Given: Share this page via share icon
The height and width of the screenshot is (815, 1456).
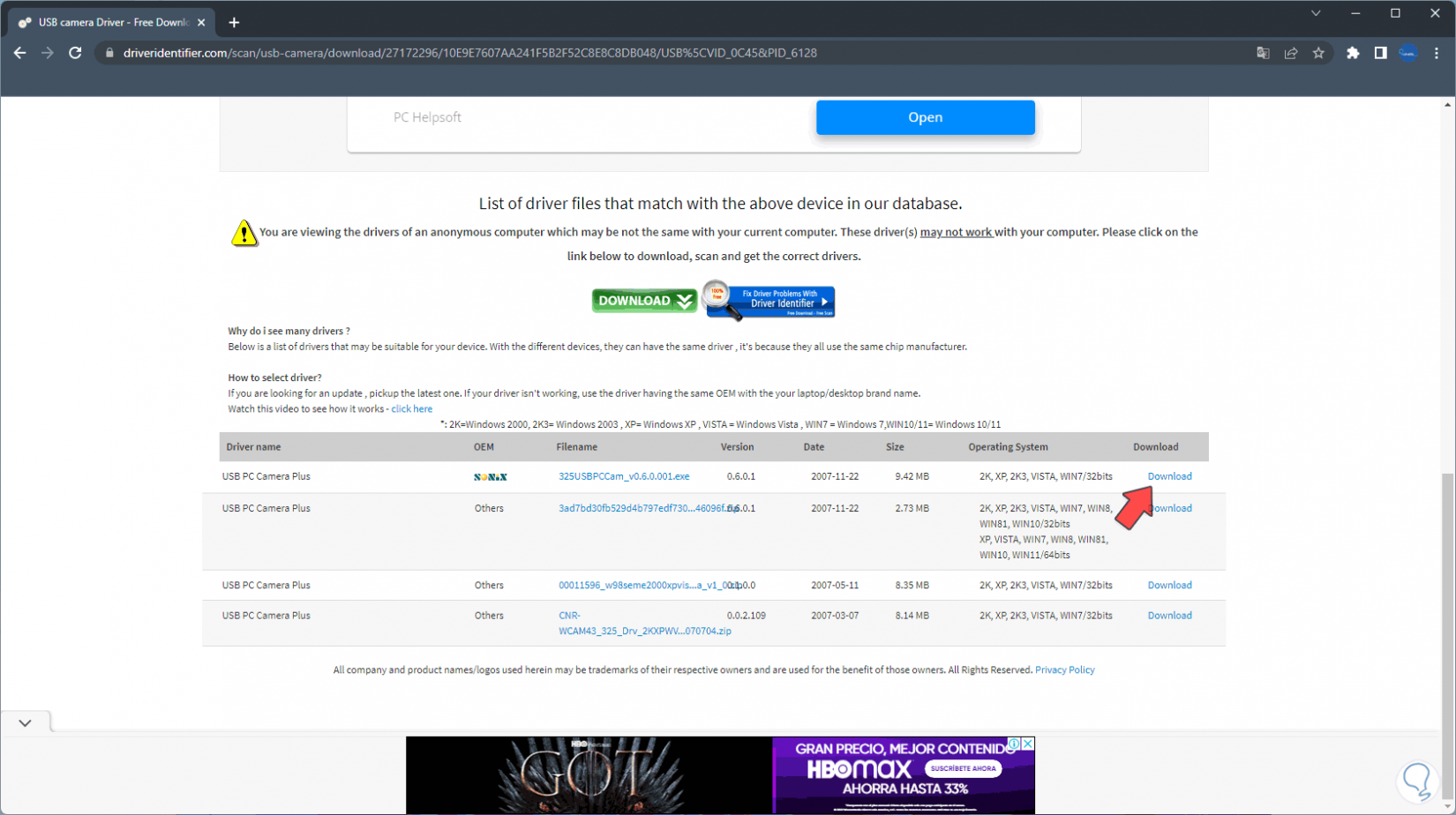Looking at the screenshot, I should (1291, 53).
